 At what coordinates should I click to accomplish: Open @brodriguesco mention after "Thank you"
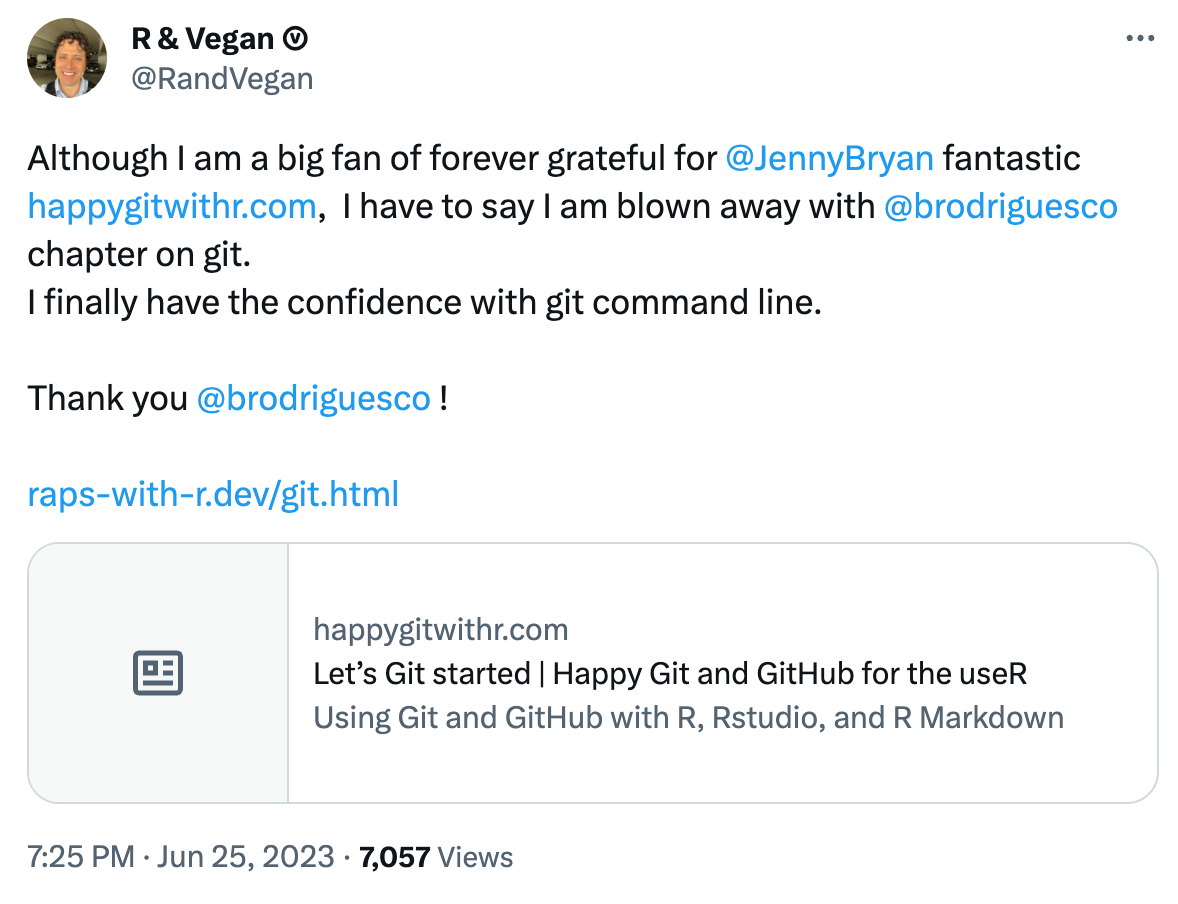point(314,398)
